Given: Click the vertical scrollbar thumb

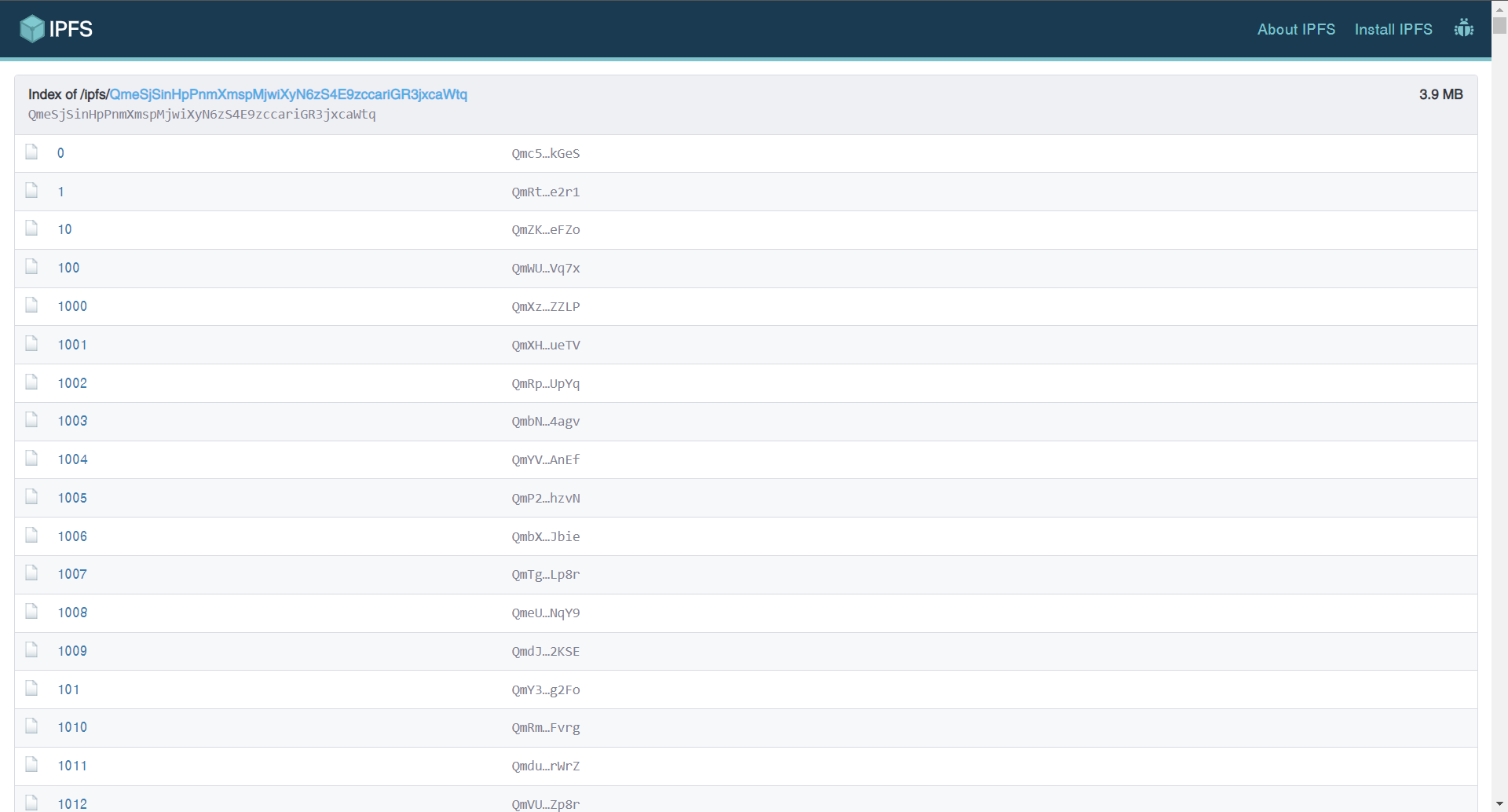Looking at the screenshot, I should 1499,25.
